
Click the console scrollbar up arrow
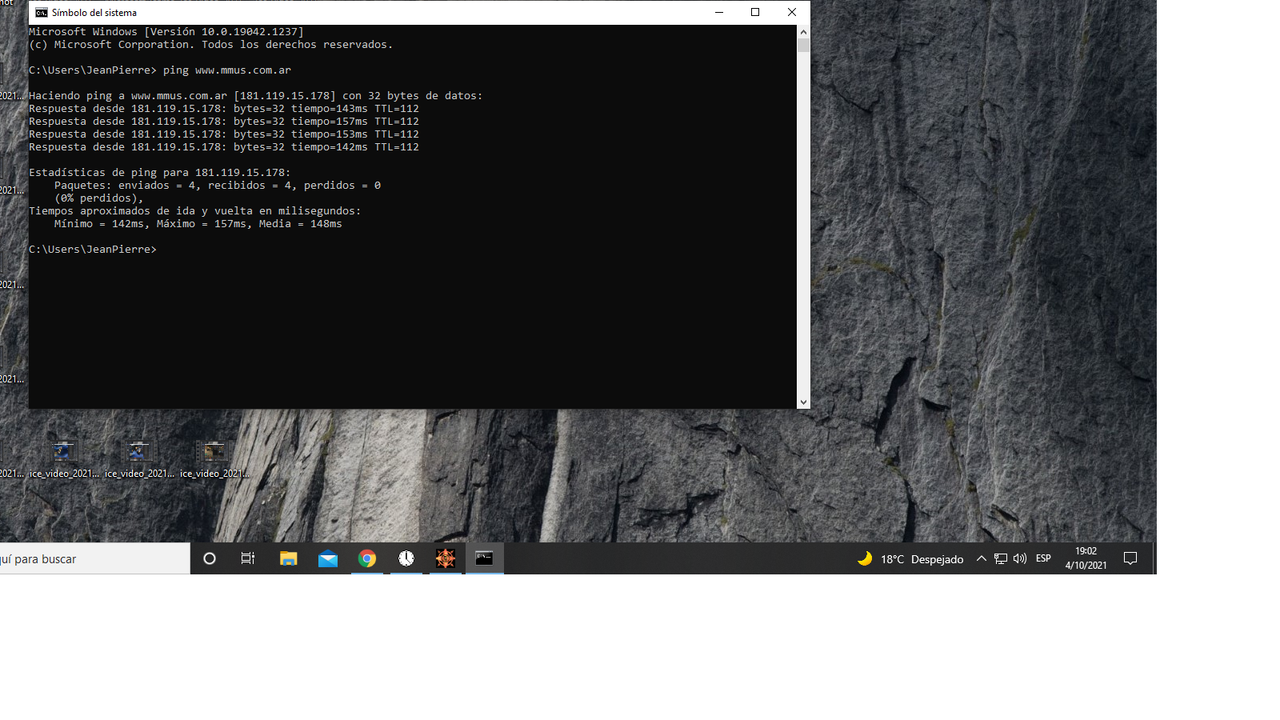(x=803, y=32)
